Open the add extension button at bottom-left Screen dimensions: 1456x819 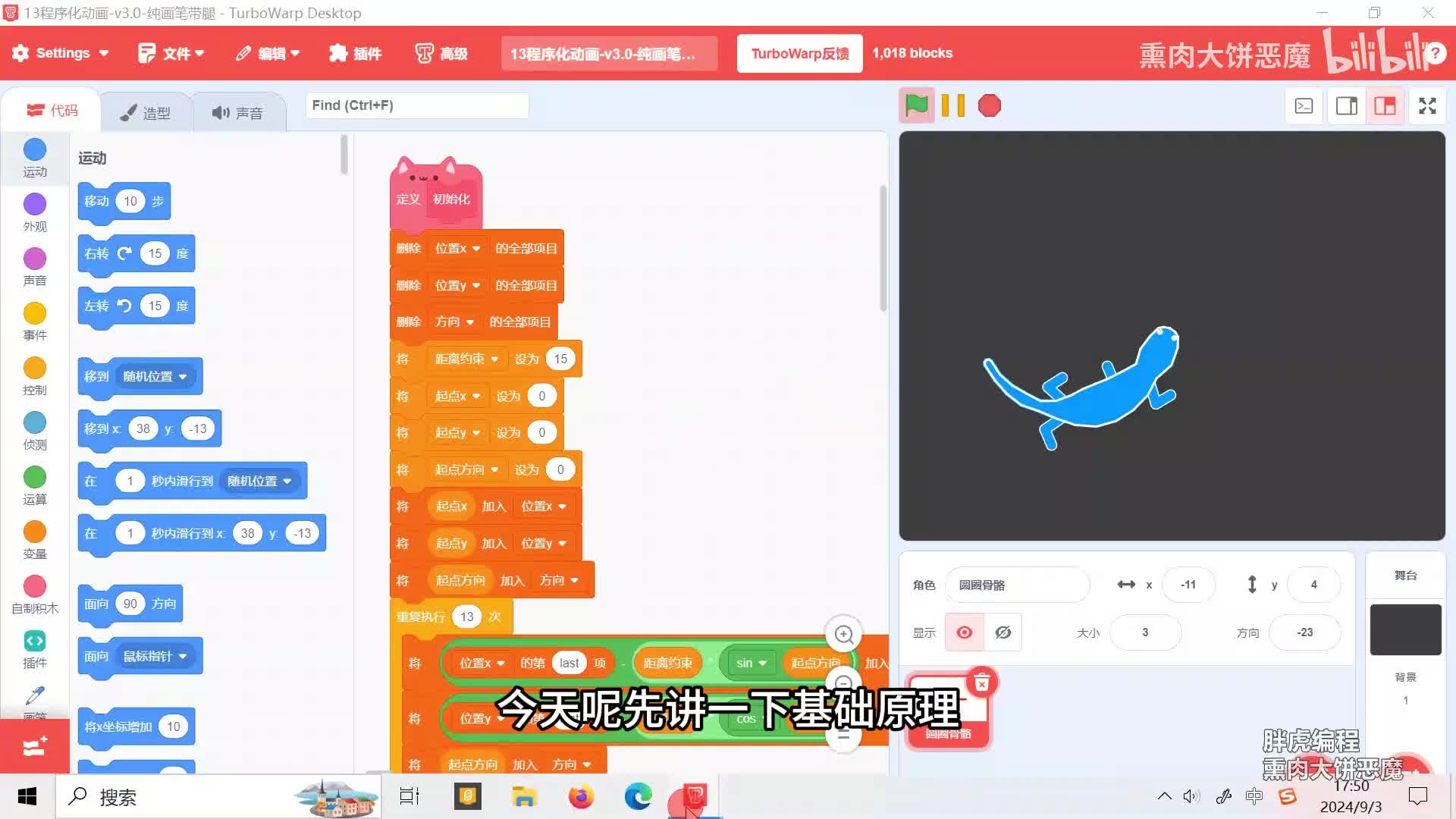(x=35, y=746)
